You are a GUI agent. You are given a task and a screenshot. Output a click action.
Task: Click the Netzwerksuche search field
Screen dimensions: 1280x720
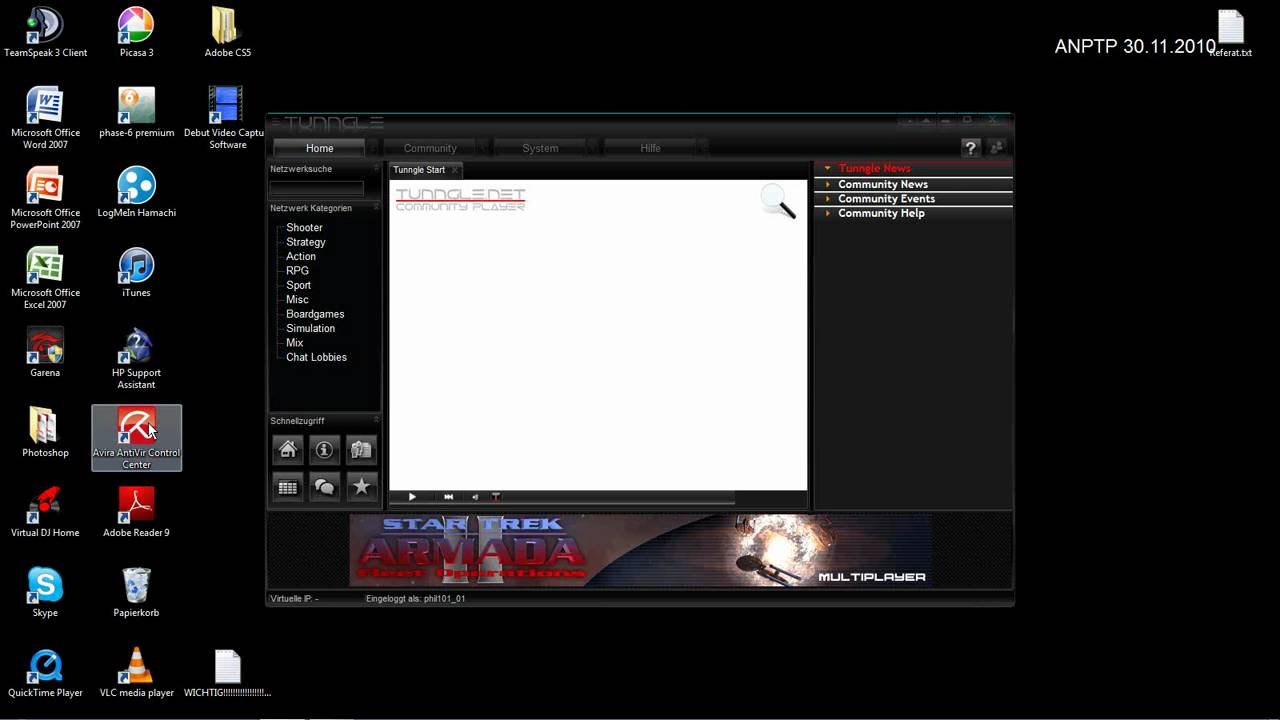pyautogui.click(x=316, y=187)
